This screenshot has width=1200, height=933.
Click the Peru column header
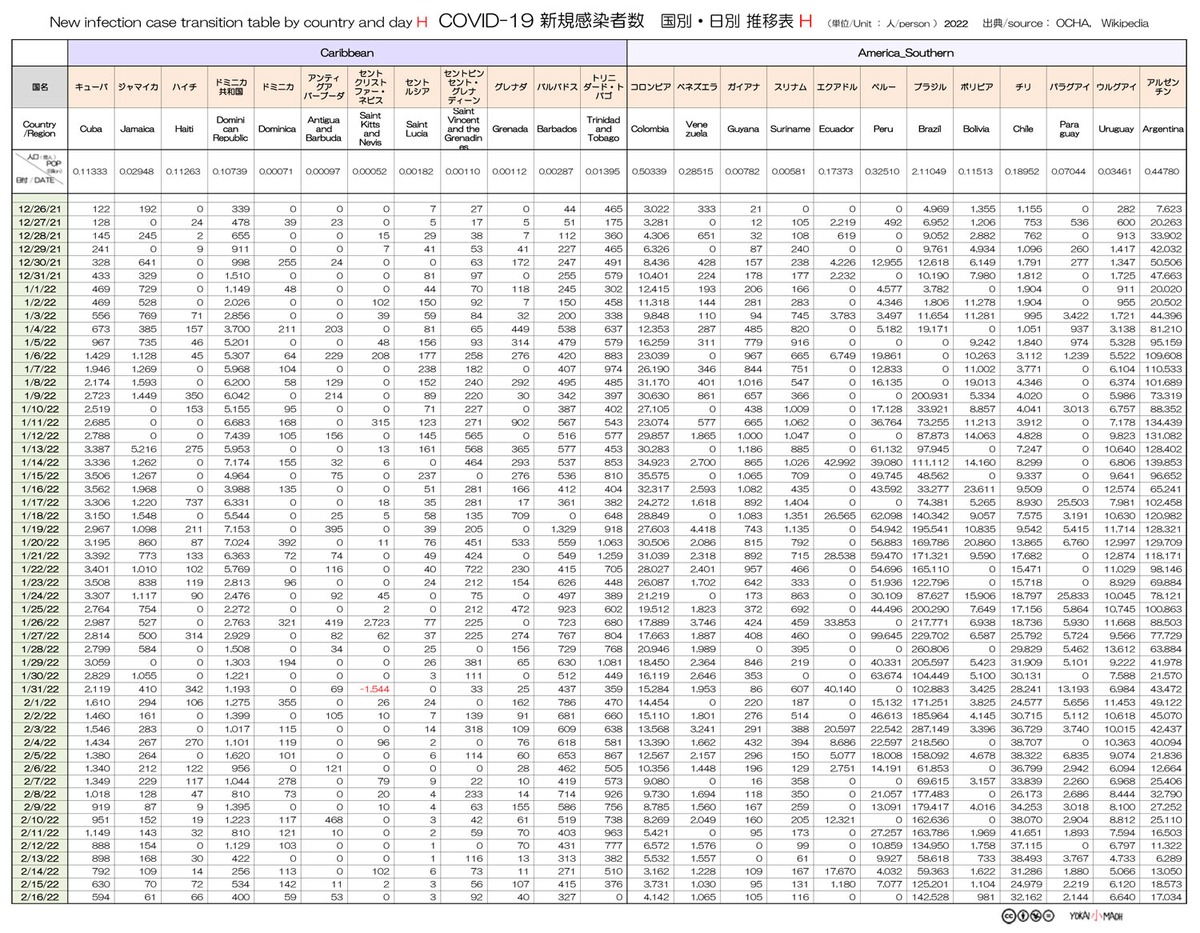[883, 130]
